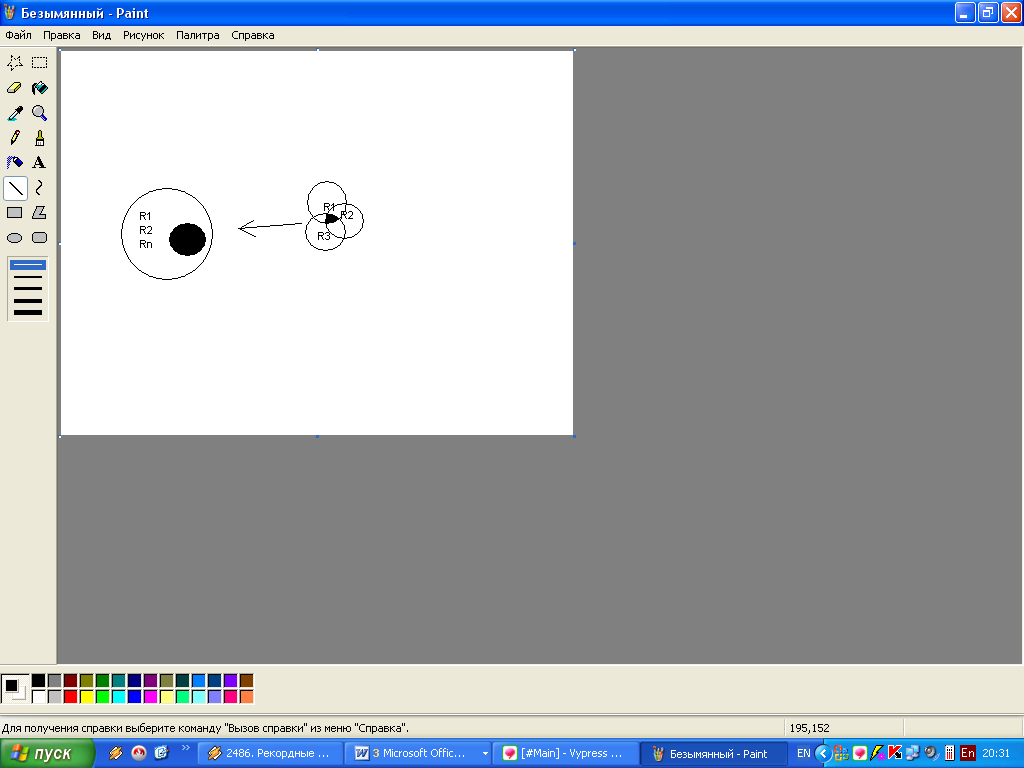Click the 20:31 system clock
Screen dimensions: 1024x768
[996, 754]
